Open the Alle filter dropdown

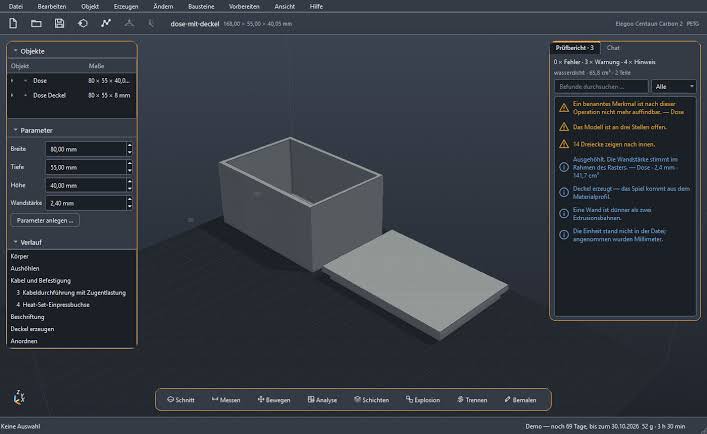point(674,87)
